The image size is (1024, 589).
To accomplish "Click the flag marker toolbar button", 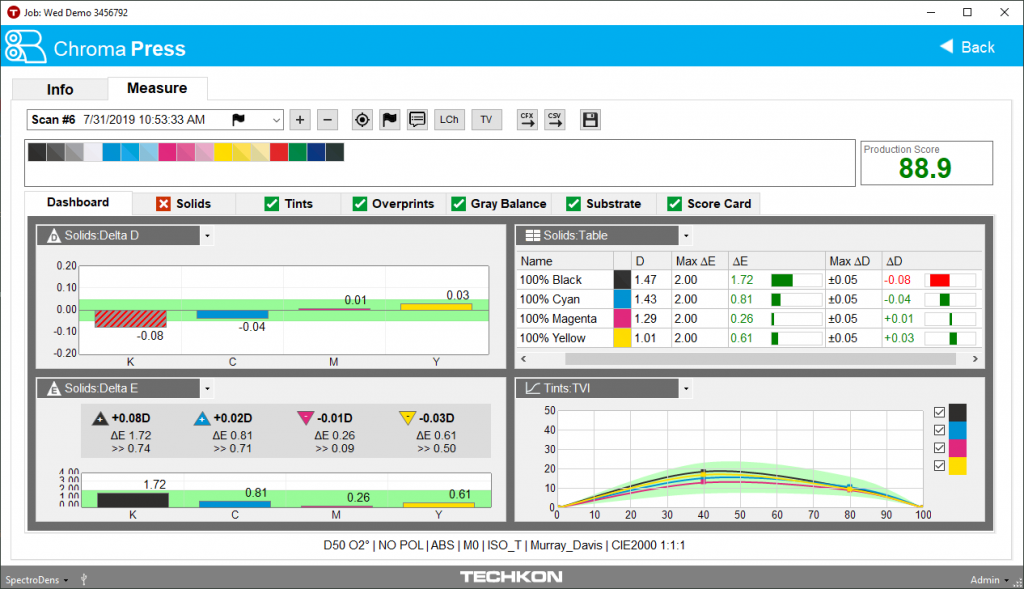I will coord(390,120).
